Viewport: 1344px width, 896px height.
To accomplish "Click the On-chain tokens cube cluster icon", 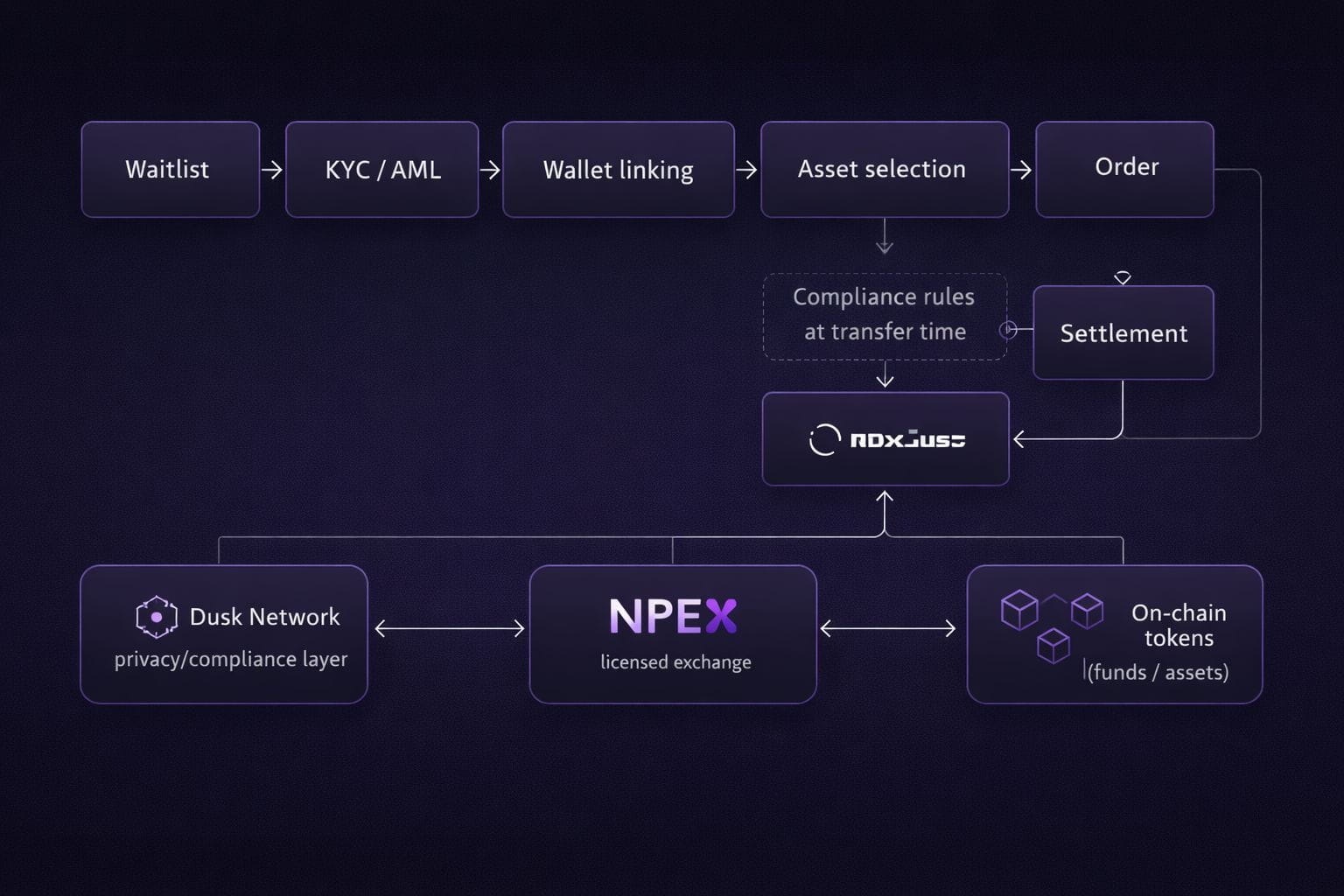I will [1052, 624].
